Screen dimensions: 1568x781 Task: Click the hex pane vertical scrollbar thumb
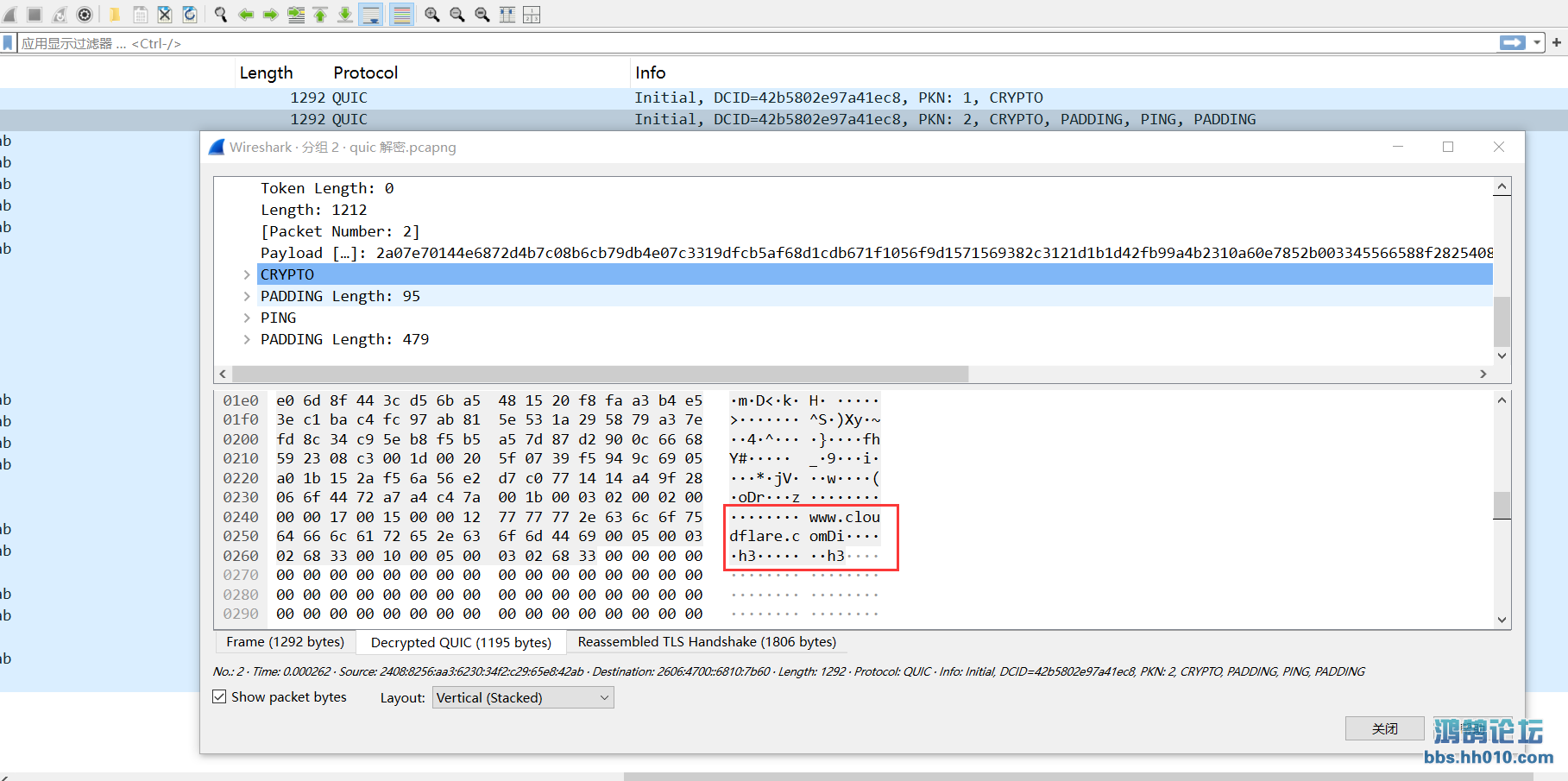tap(1502, 505)
